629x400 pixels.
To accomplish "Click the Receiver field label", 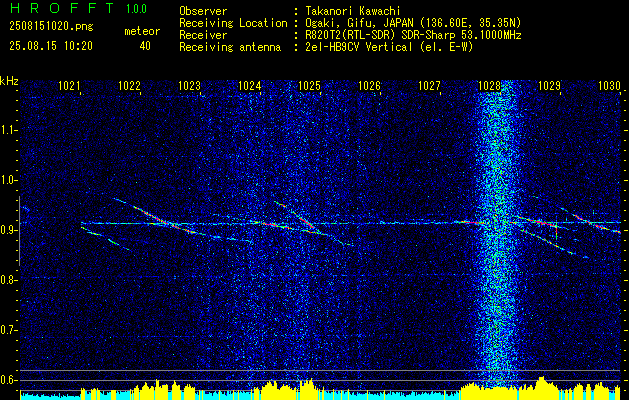I will click(x=203, y=35).
